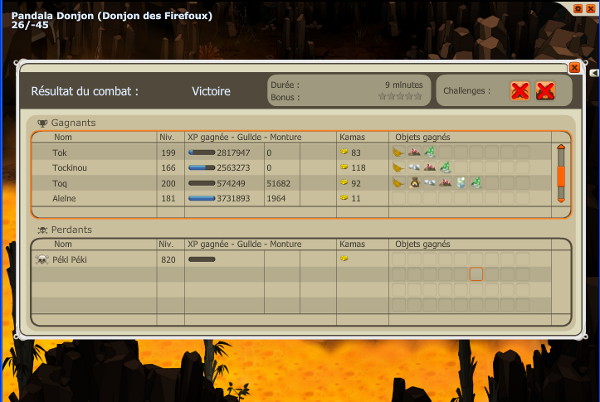This screenshot has height=402, width=600.
Task: Click Aleine's XP value 3731893
Action: point(233,199)
